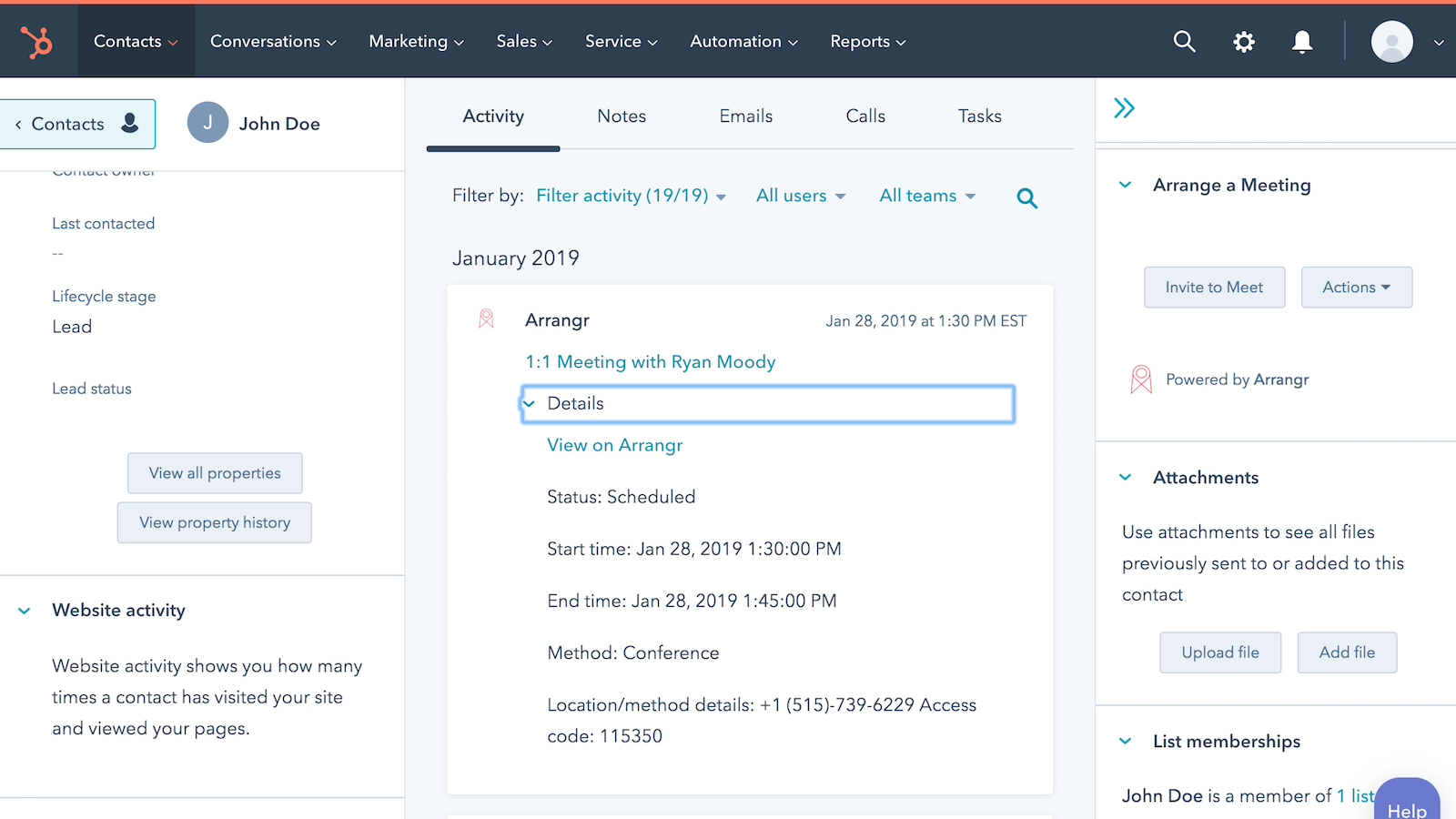Collapse the Details section of the Arrangr event
Screen dimensions: 1456x819
531,403
